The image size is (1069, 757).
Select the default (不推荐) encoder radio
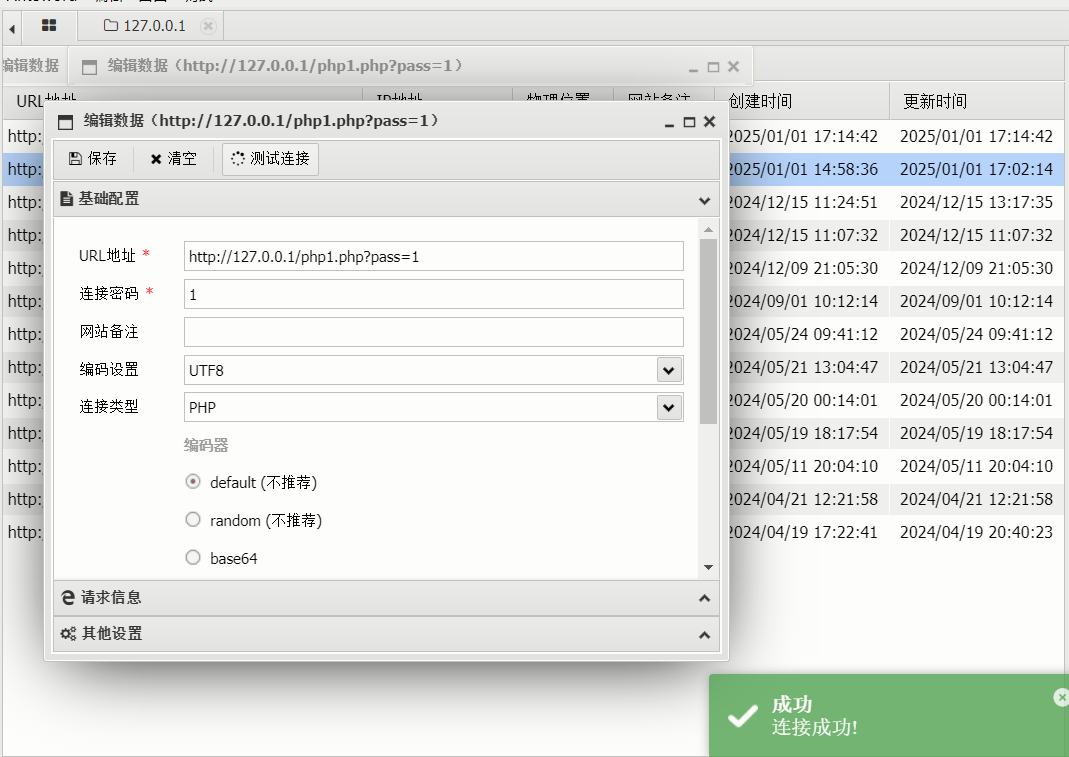point(193,482)
